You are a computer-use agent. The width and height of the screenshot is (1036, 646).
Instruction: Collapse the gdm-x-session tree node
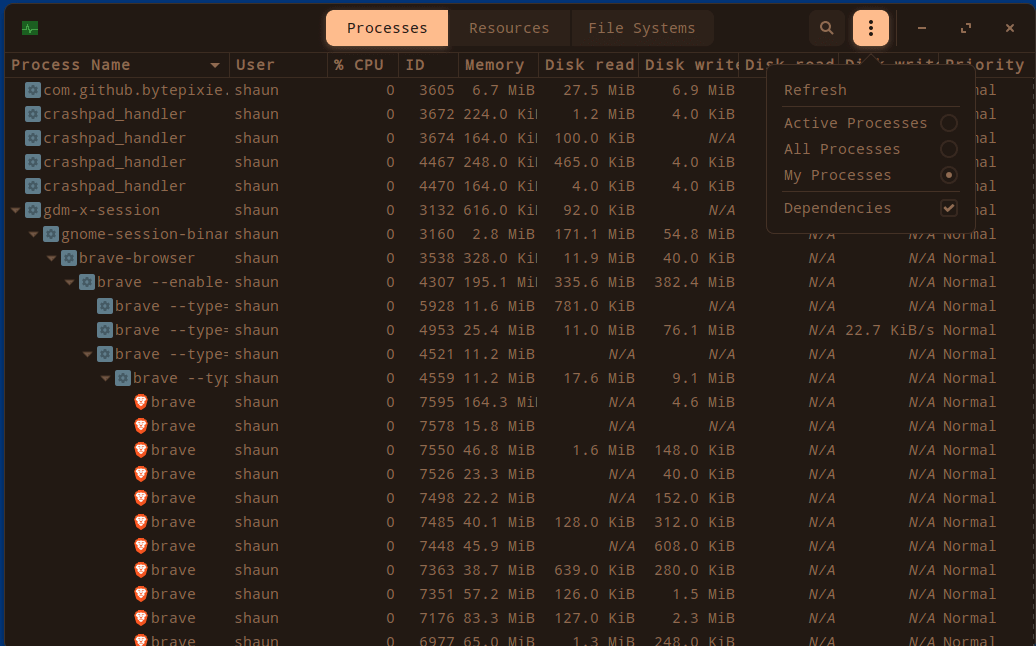16,210
